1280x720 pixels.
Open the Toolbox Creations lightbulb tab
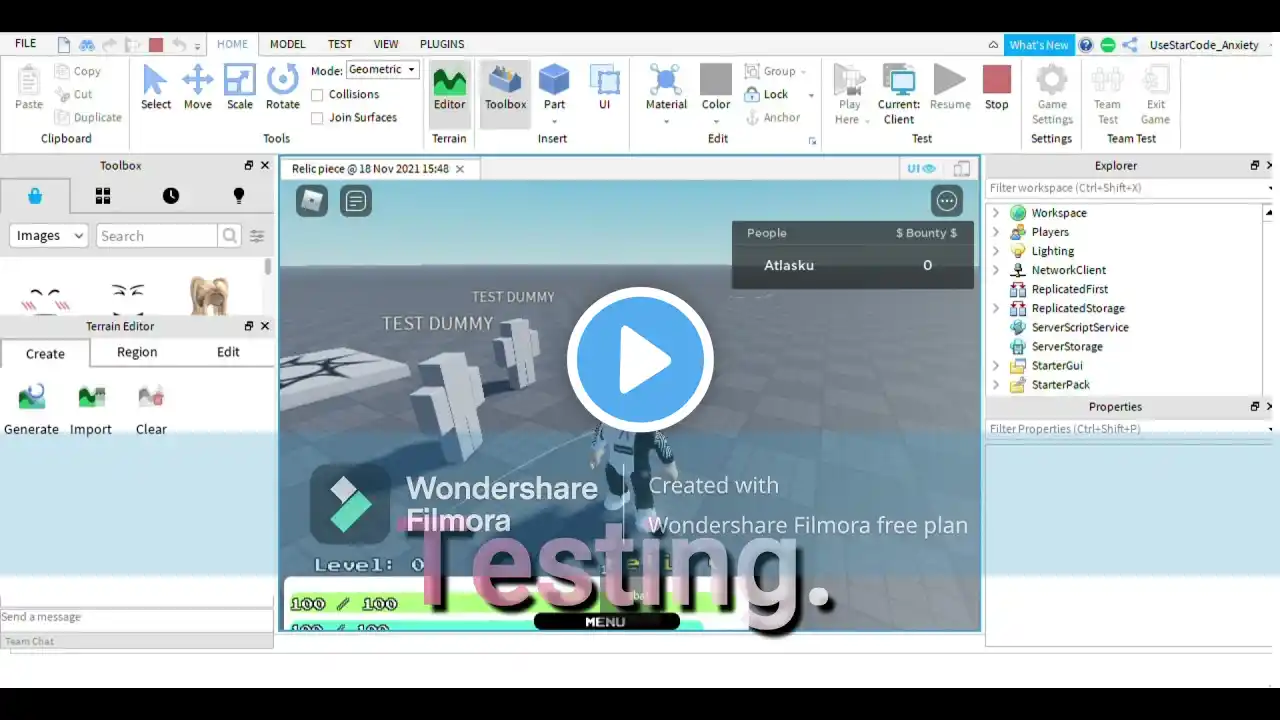tap(239, 196)
